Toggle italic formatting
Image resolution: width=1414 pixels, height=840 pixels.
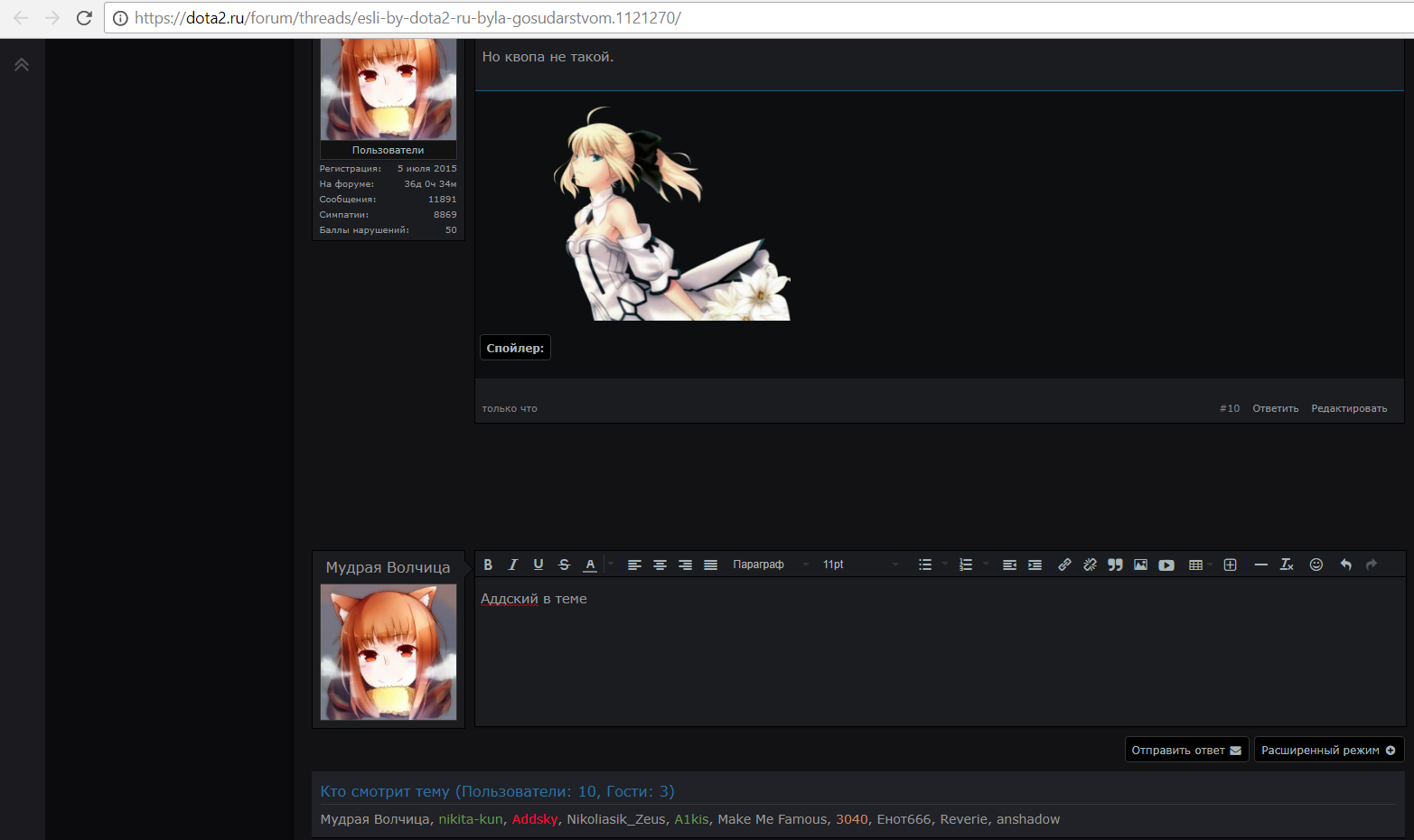[x=512, y=564]
